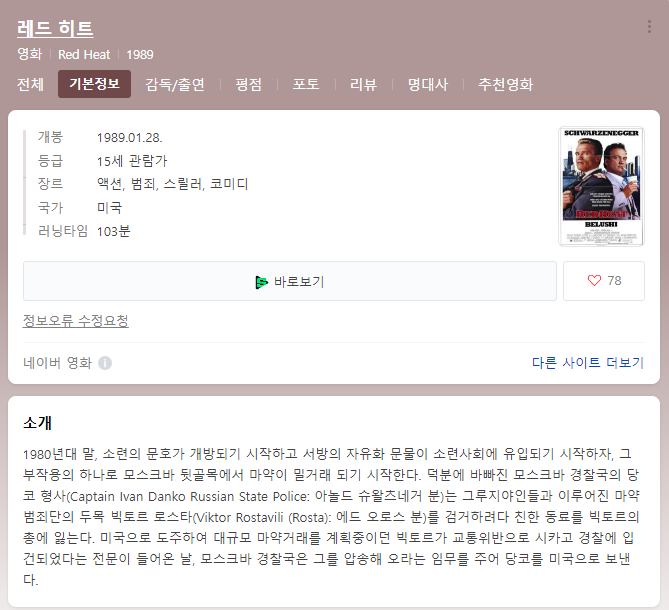669x610 pixels.
Task: Select the 기본정보 tab
Action: 94,85
